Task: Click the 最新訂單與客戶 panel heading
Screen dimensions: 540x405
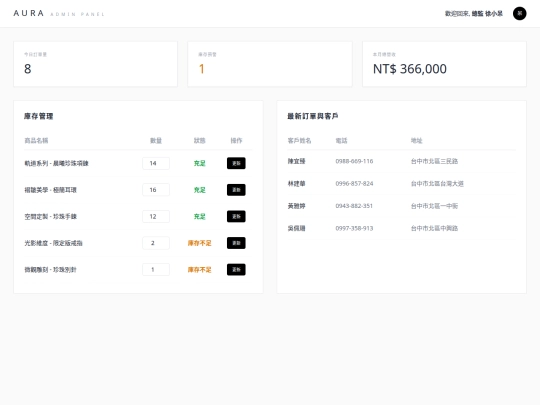Action: click(313, 116)
